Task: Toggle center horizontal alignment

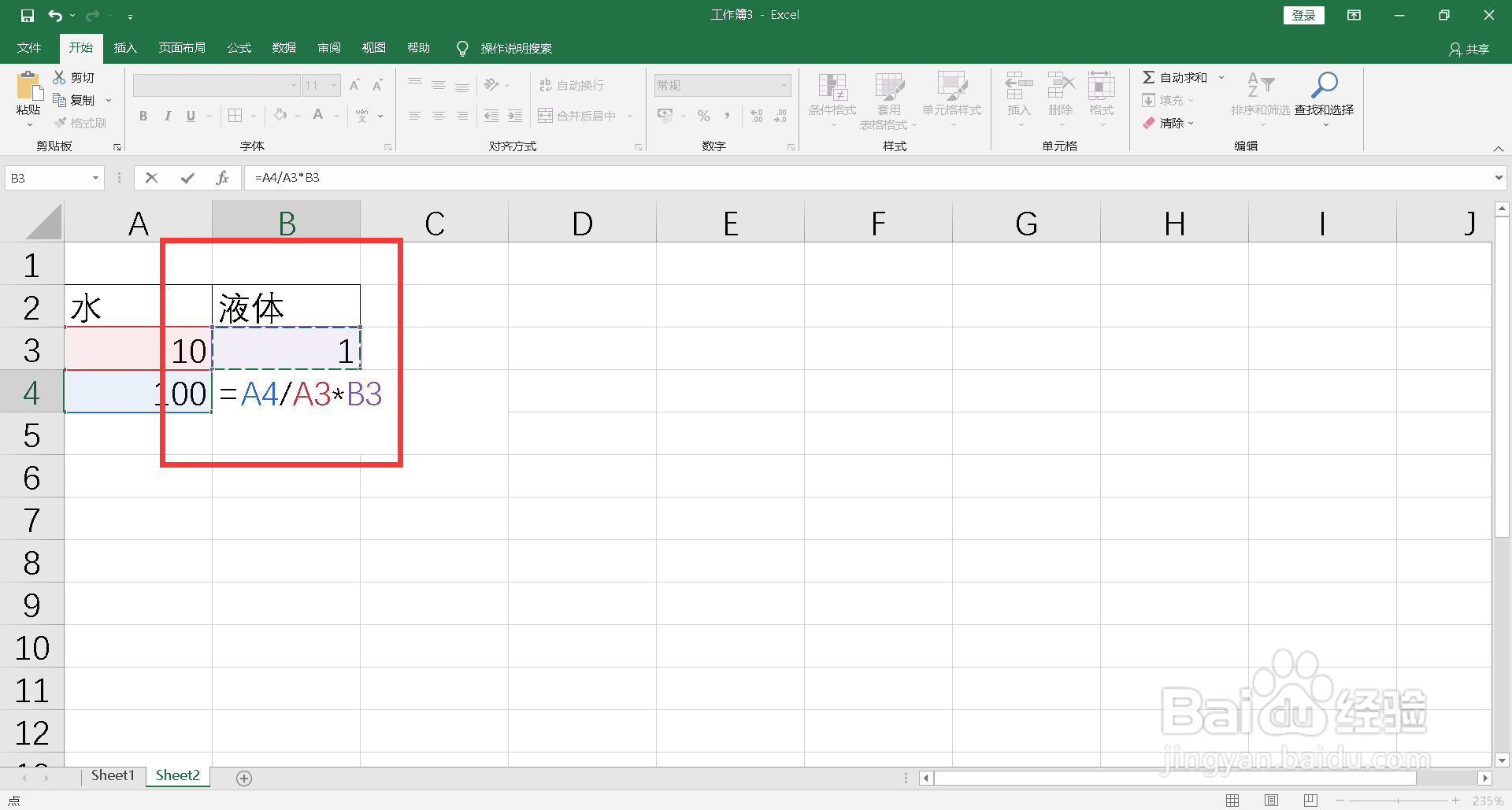Action: [439, 116]
